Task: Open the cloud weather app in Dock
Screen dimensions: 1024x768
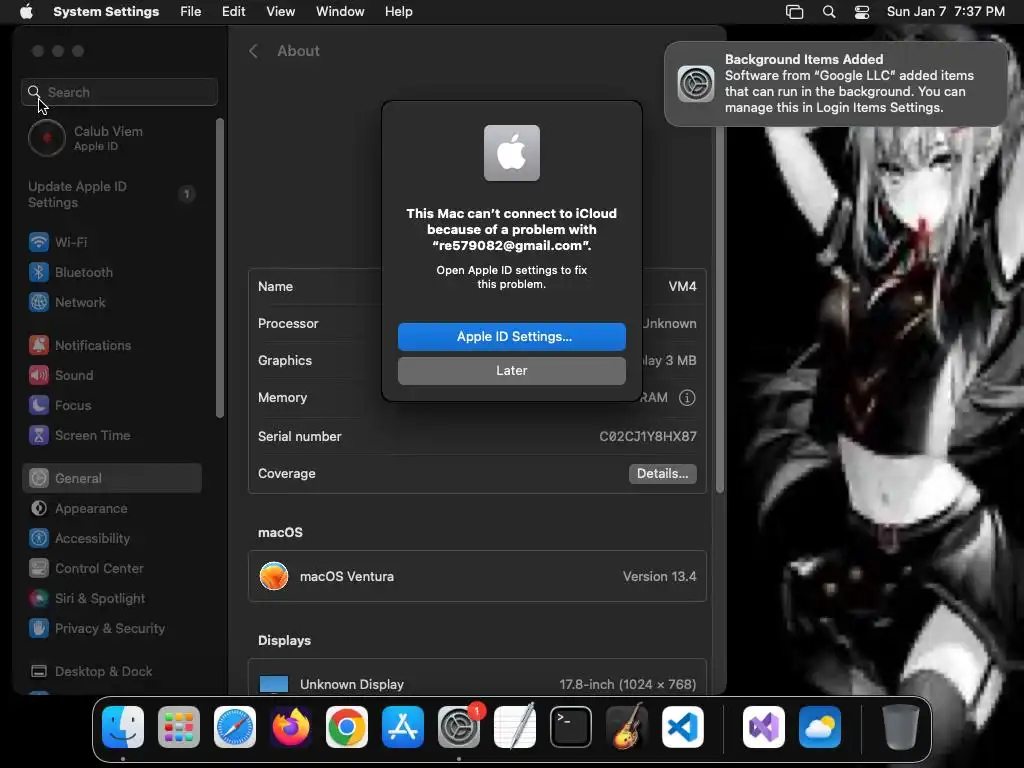Action: pos(820,727)
